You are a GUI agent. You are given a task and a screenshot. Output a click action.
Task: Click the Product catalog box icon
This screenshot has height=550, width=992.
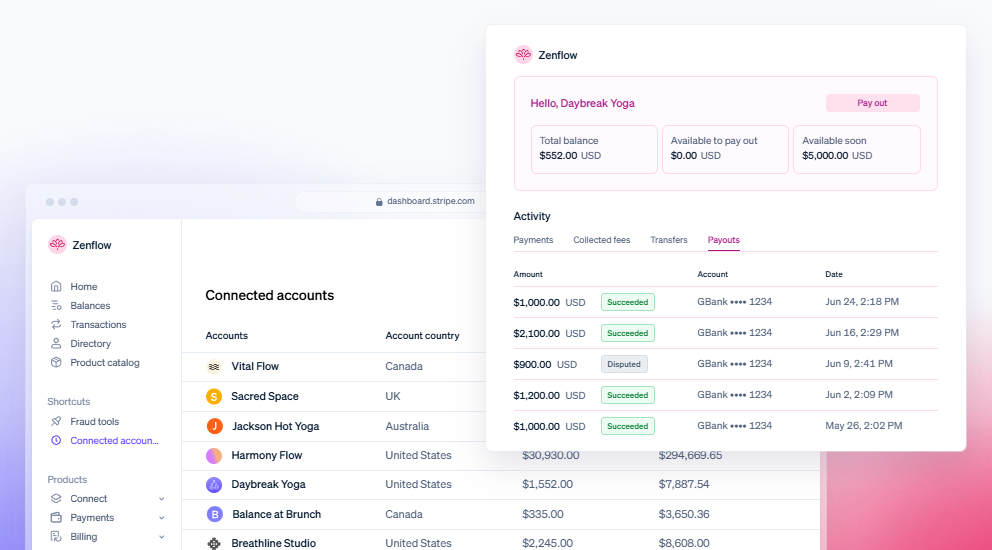point(56,362)
